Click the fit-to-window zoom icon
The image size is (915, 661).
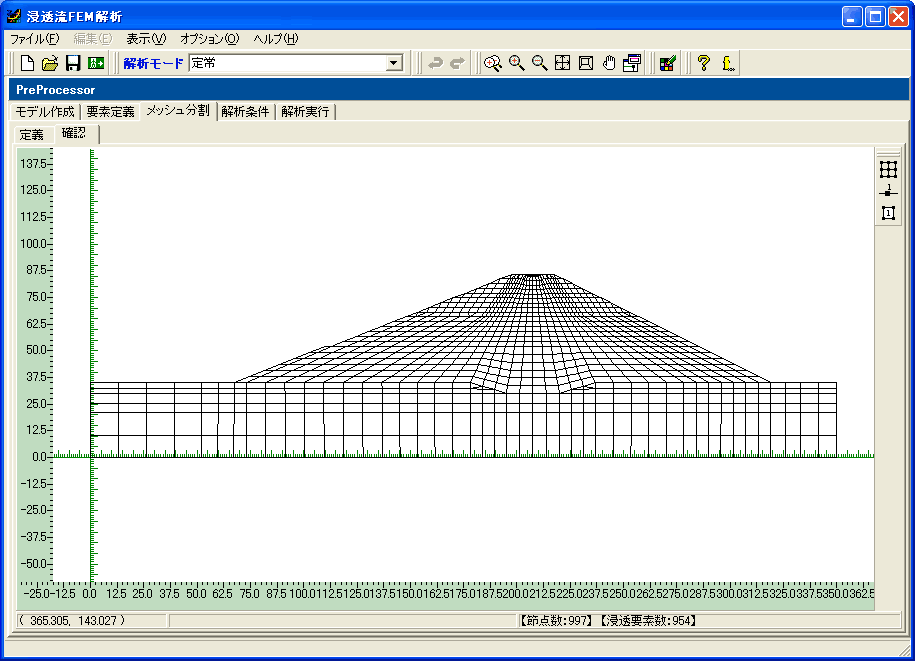tap(563, 63)
